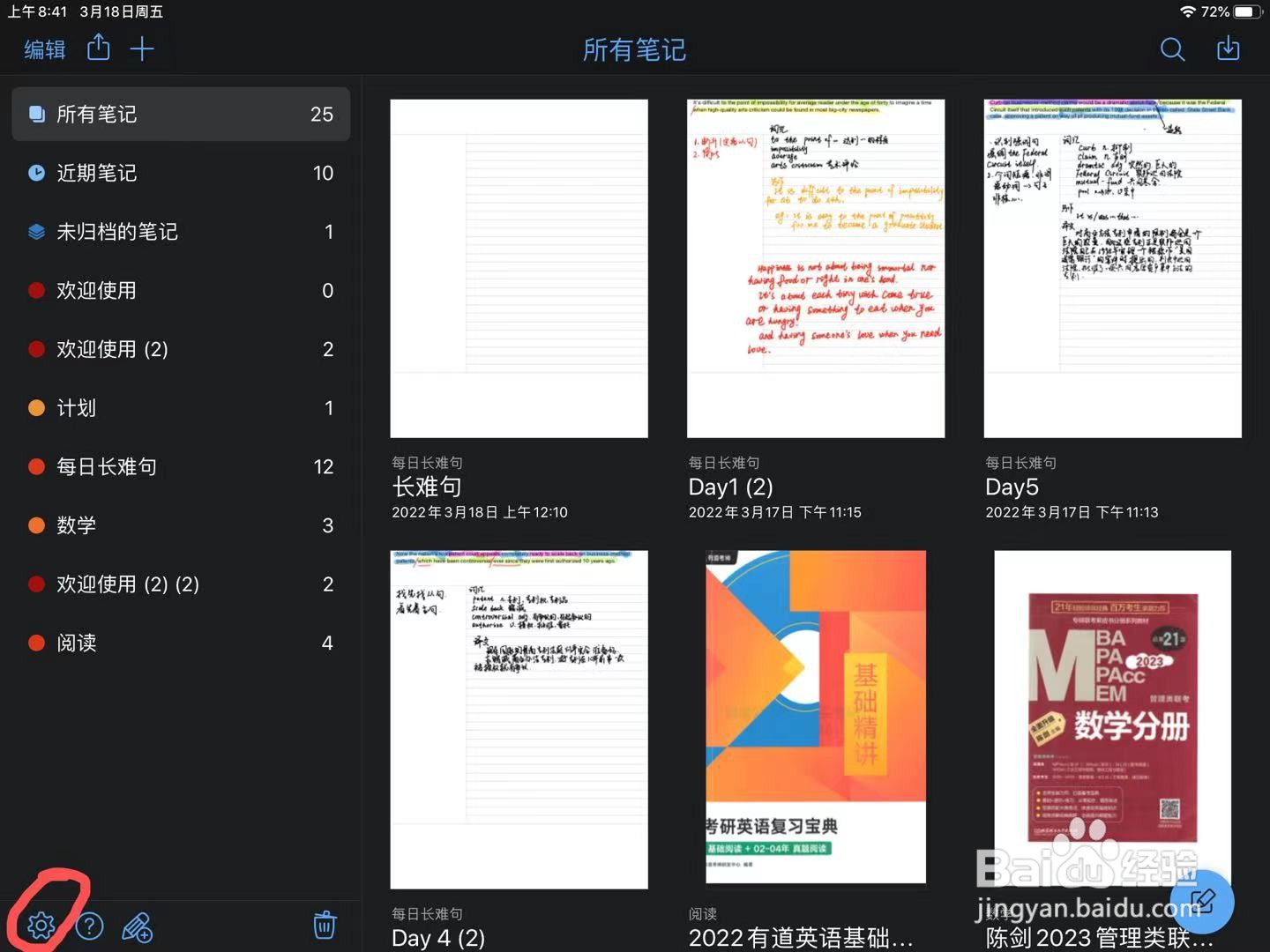Tap the layers icon beside 未归档的笔记
The image size is (1270, 952).
[x=36, y=232]
